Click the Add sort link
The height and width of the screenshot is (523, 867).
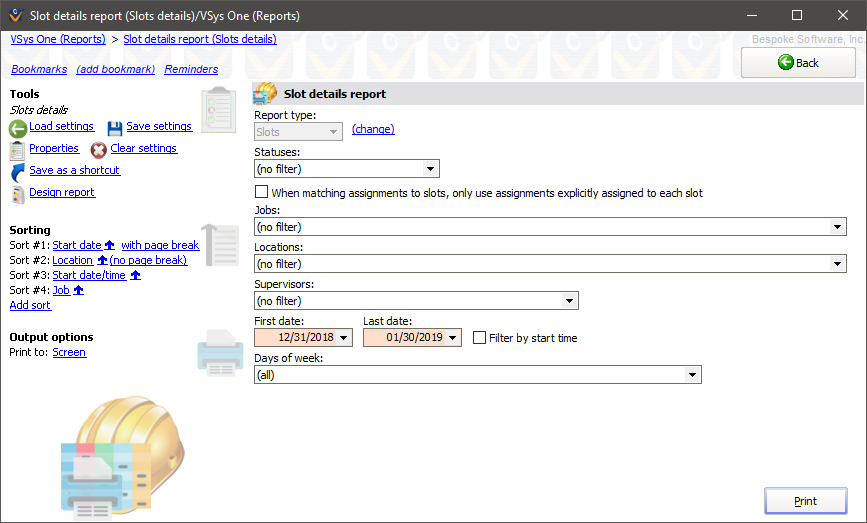(30, 305)
